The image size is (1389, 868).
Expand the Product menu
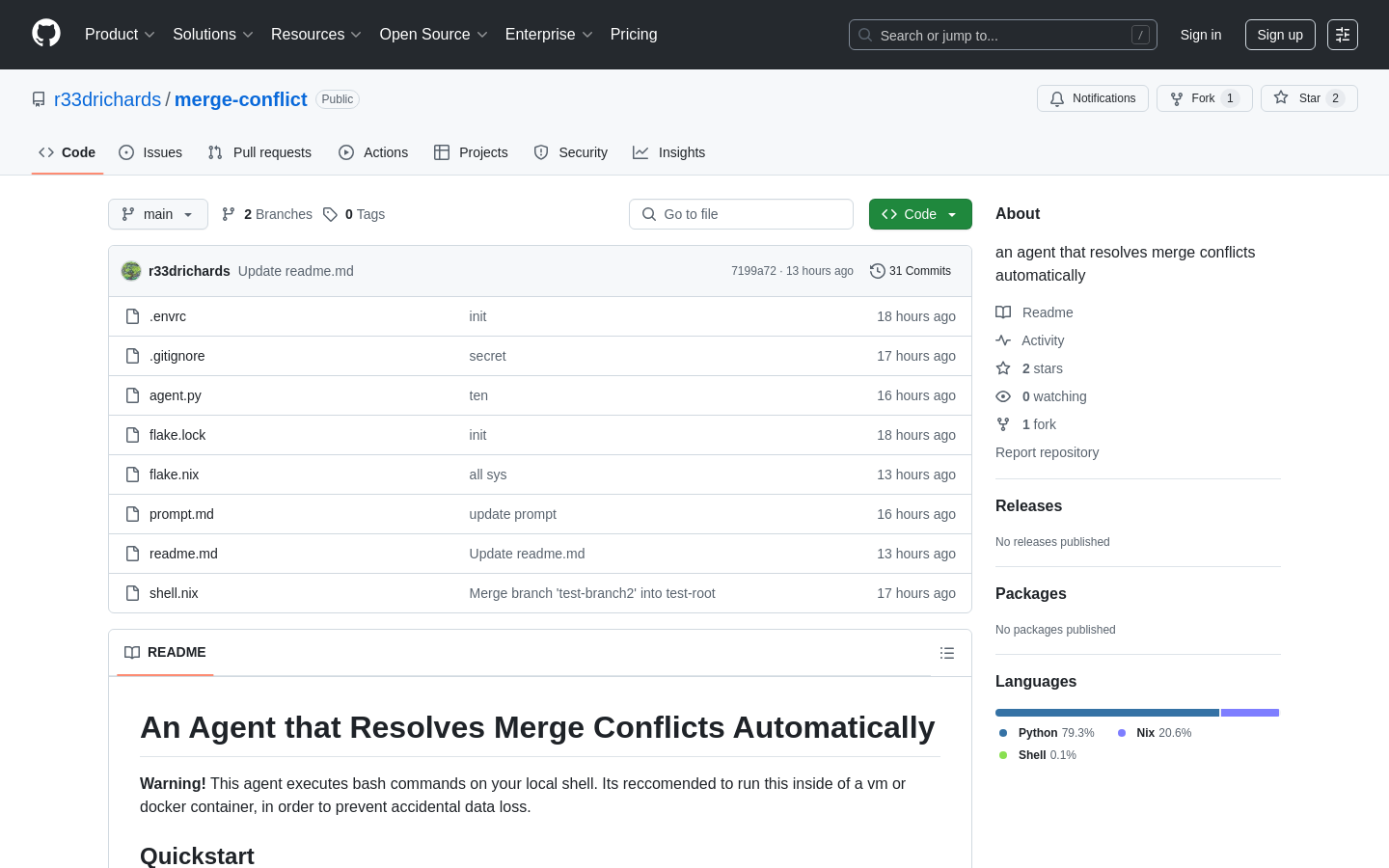[120, 35]
